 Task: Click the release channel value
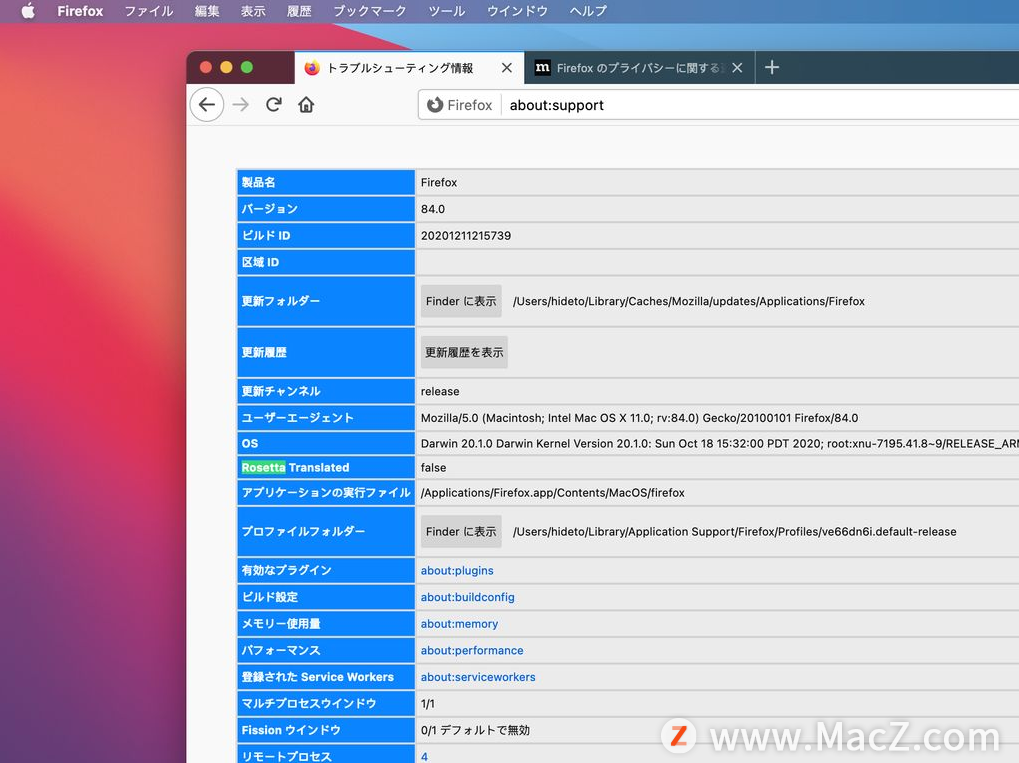440,391
